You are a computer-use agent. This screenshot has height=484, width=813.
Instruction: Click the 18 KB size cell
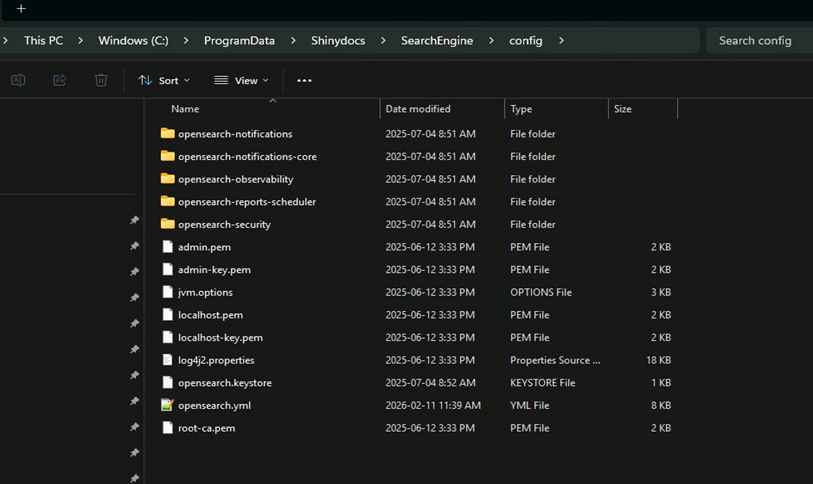tap(658, 360)
